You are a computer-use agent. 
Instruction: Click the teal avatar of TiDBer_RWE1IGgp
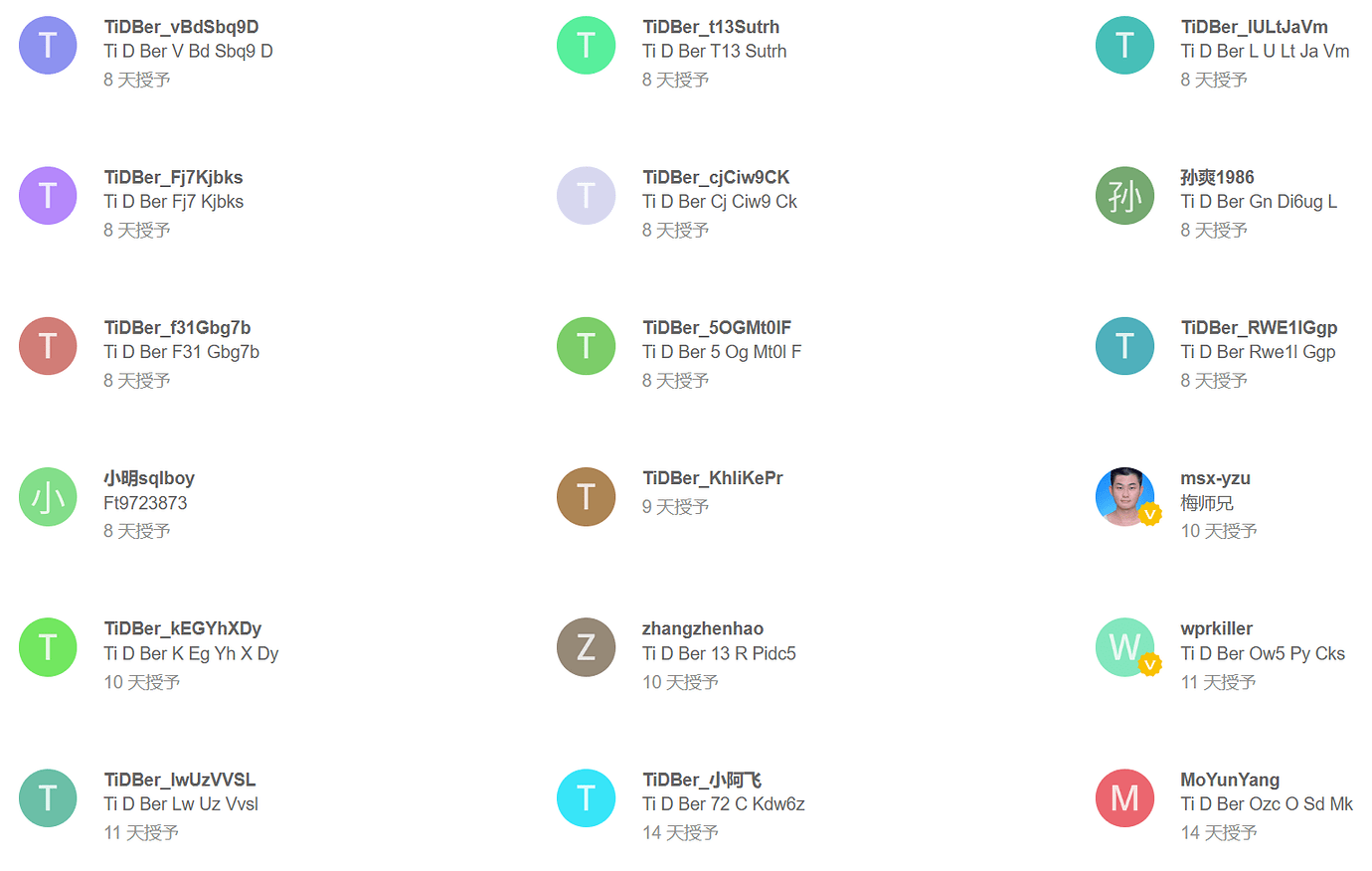(1124, 346)
